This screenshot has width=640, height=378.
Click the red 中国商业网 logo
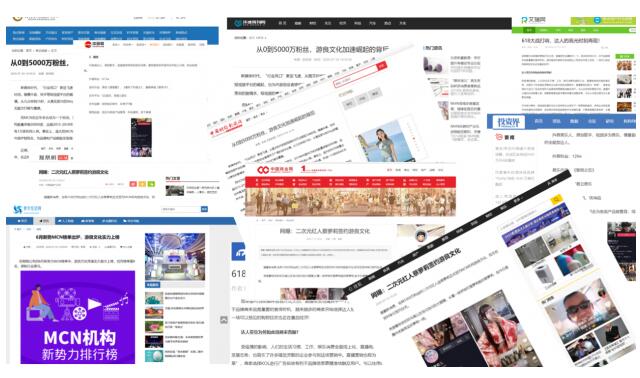coord(275,170)
